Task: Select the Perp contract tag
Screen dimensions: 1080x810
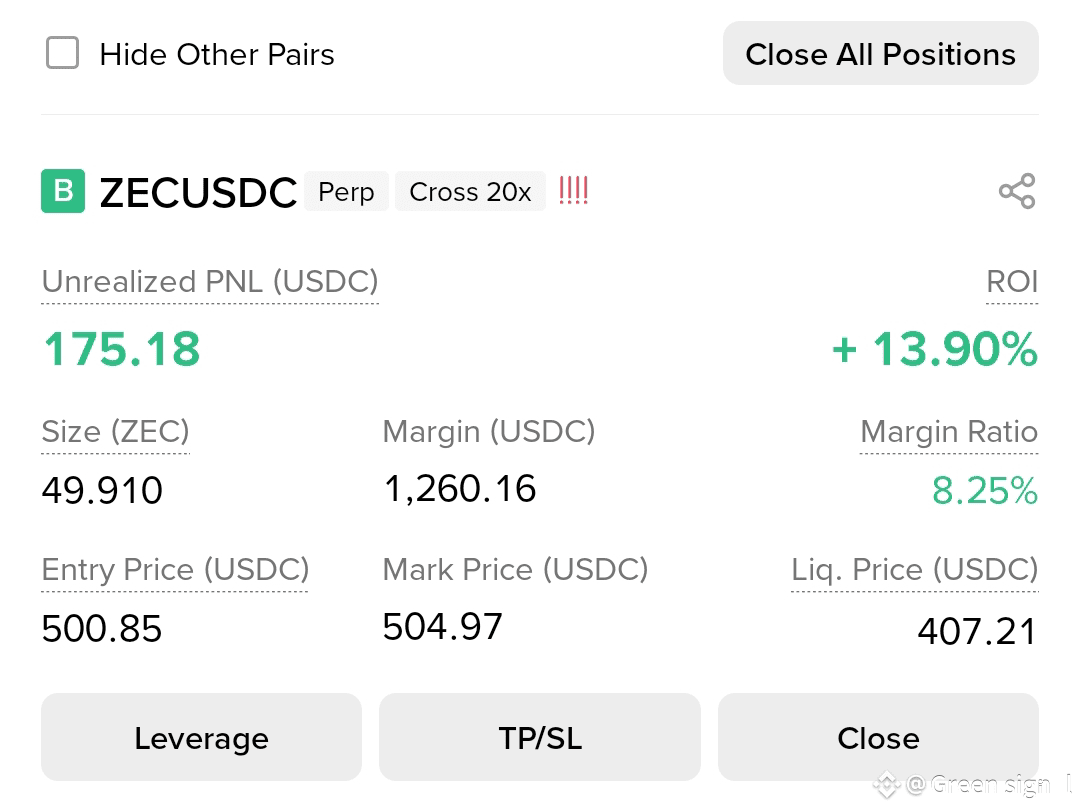Action: point(346,191)
